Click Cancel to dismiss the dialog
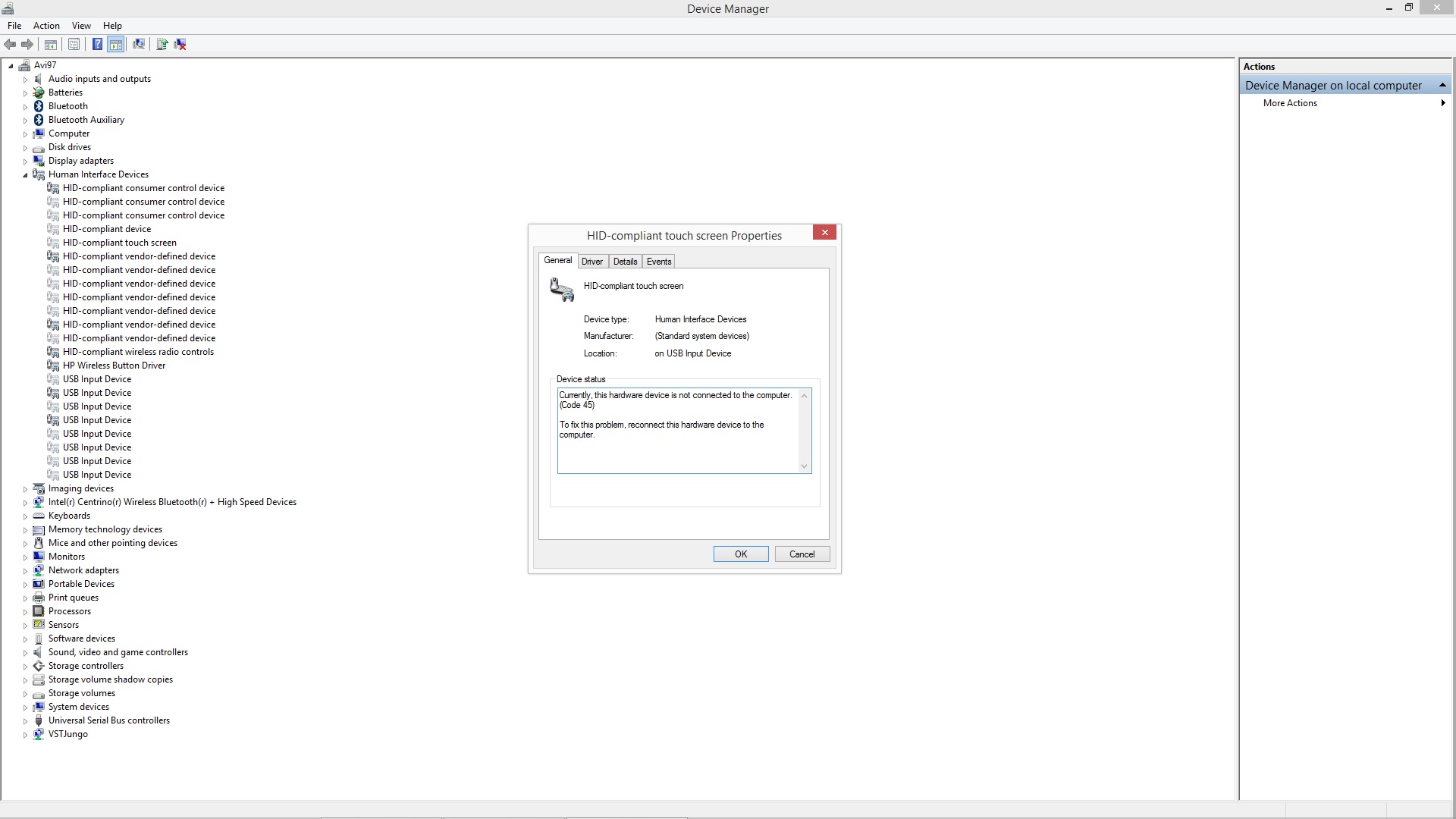The height and width of the screenshot is (819, 1456). 801,553
